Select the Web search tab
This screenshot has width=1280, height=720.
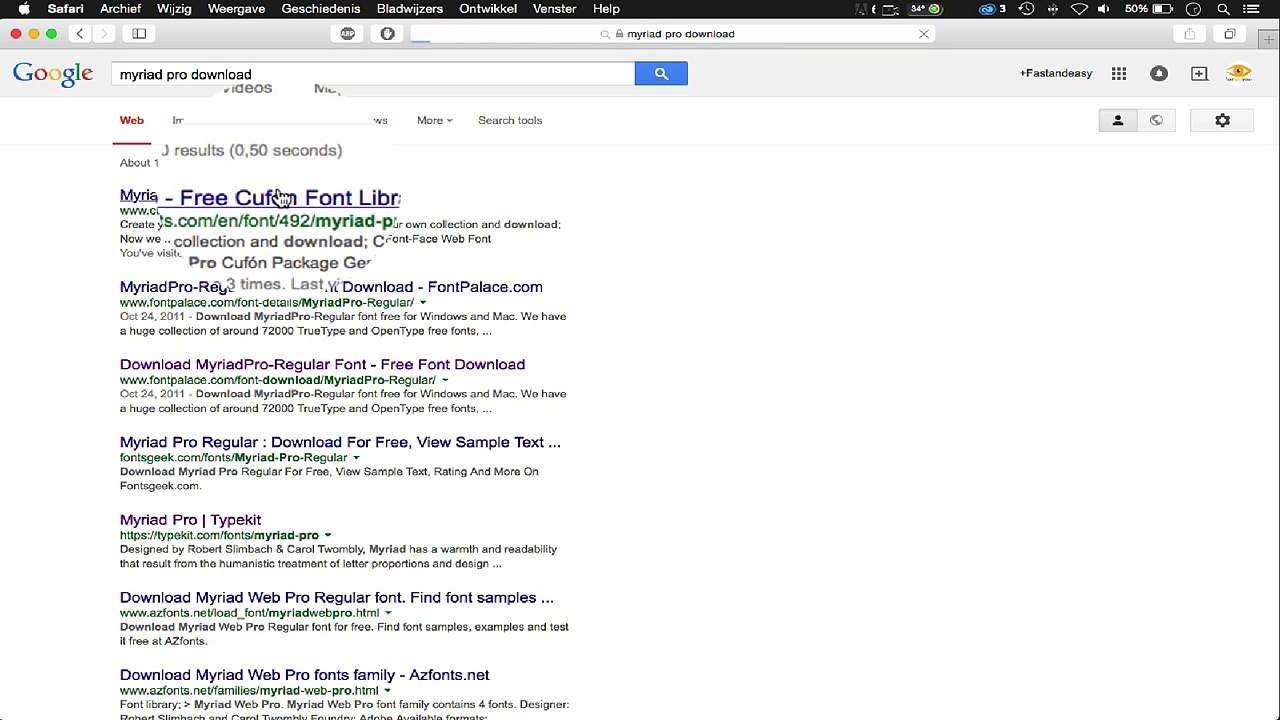click(132, 120)
